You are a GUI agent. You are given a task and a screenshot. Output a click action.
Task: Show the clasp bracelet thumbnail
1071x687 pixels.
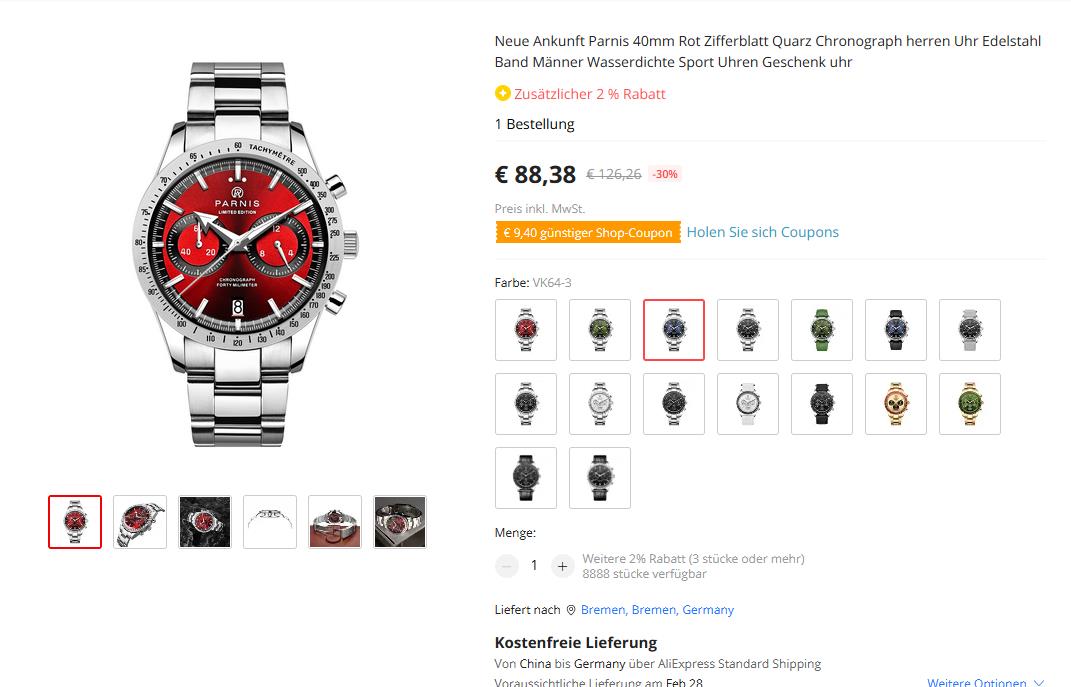(x=270, y=522)
